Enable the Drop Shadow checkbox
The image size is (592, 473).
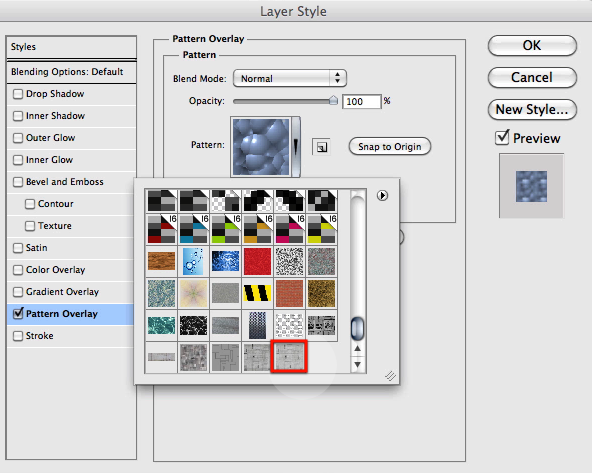[x=18, y=94]
